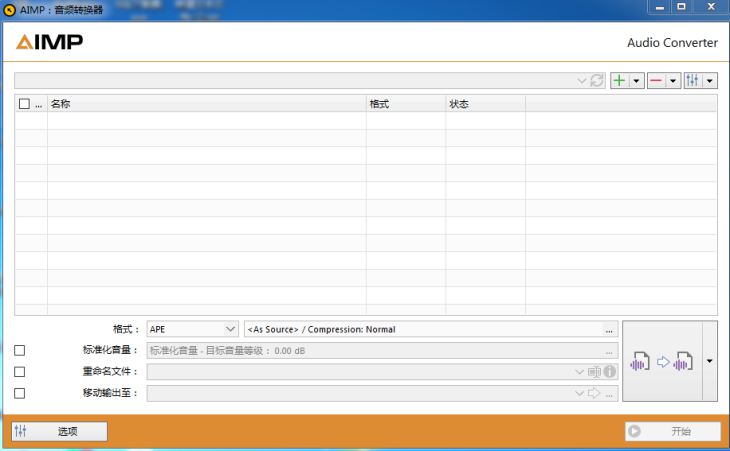Enable the 重命名文件 checkbox
The height and width of the screenshot is (451, 730).
pos(20,371)
